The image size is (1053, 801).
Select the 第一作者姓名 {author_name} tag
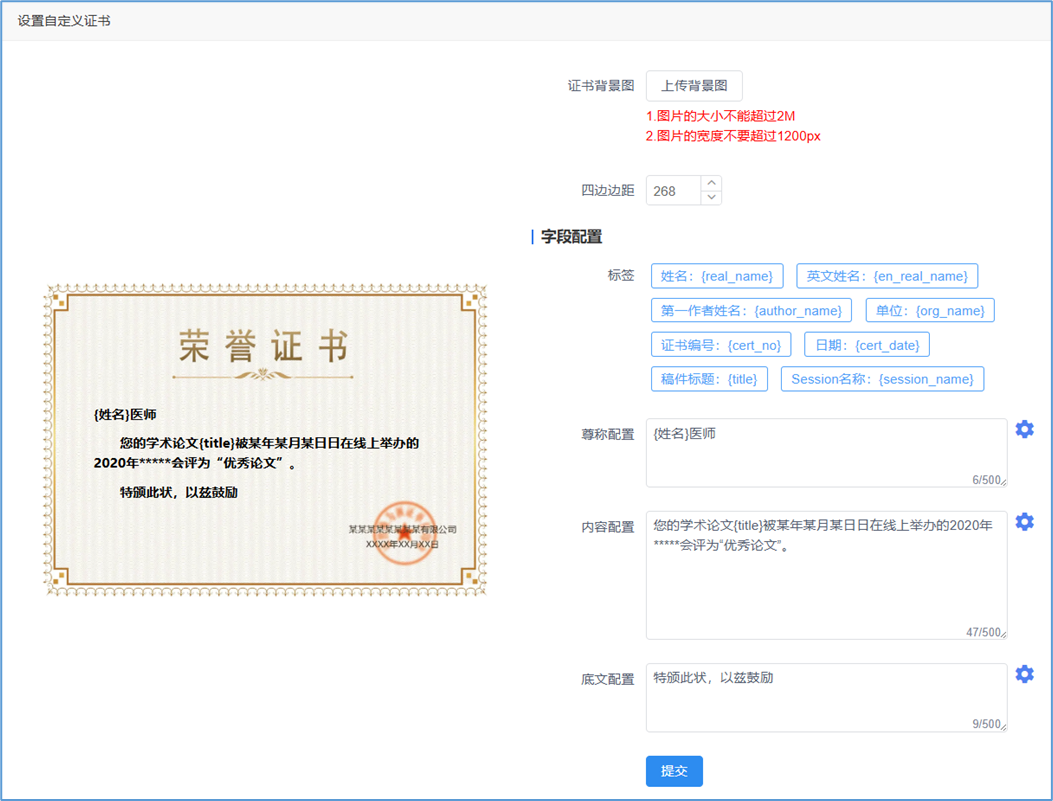click(751, 310)
